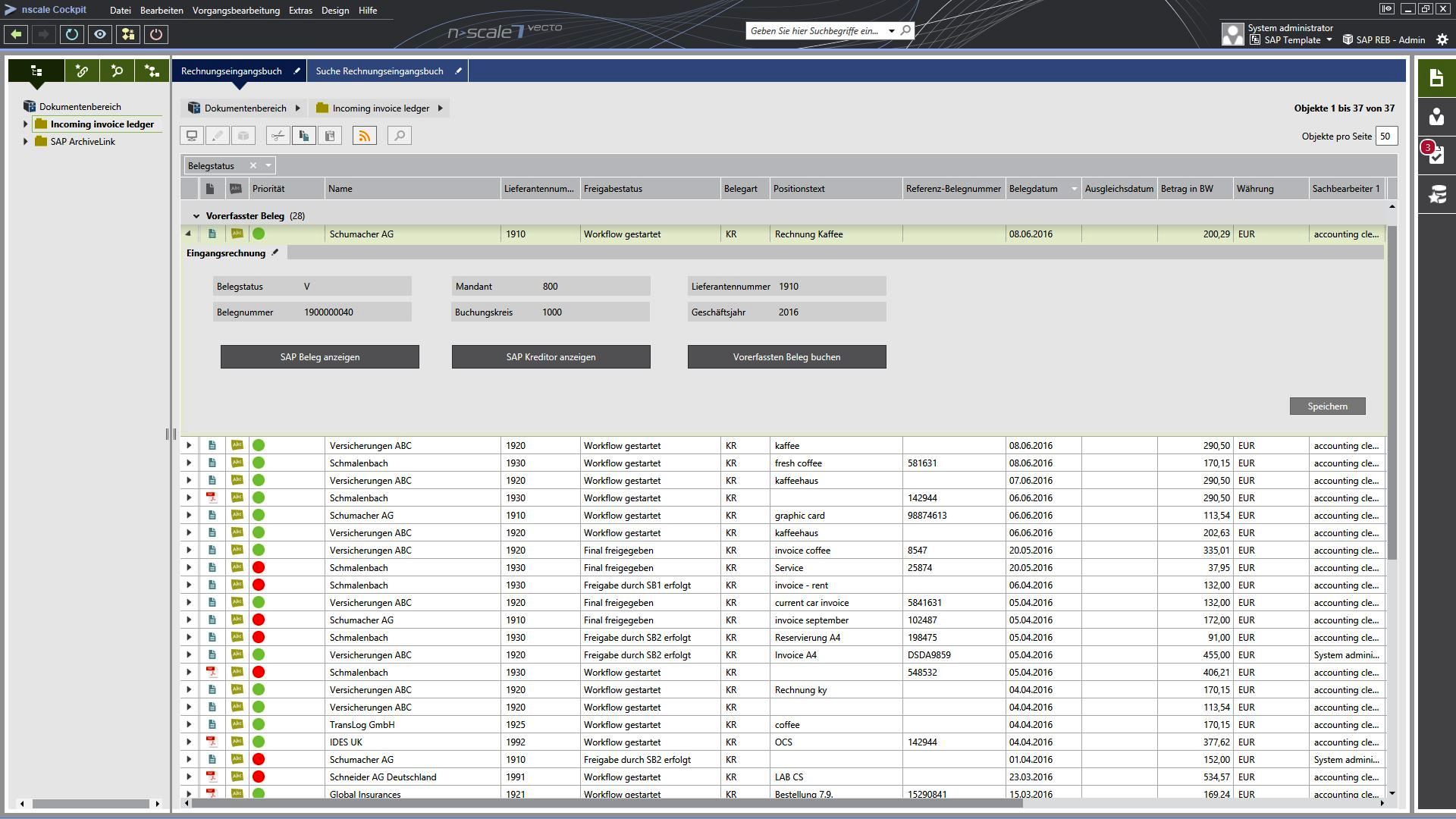Viewport: 1456px width, 819px height.
Task: Expand the Versicherungen ABC kaffee row
Action: point(189,445)
